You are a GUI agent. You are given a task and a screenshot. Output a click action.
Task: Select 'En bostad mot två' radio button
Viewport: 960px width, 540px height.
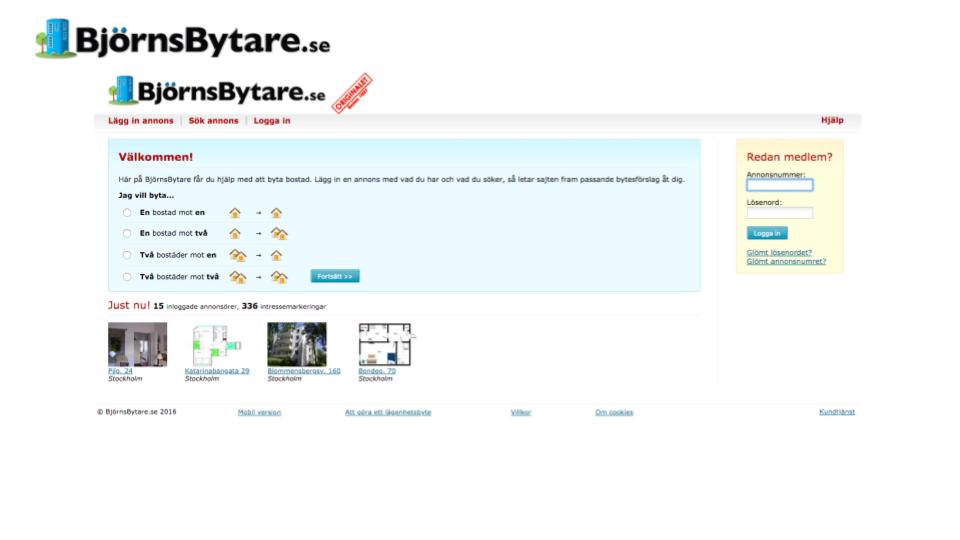click(127, 233)
